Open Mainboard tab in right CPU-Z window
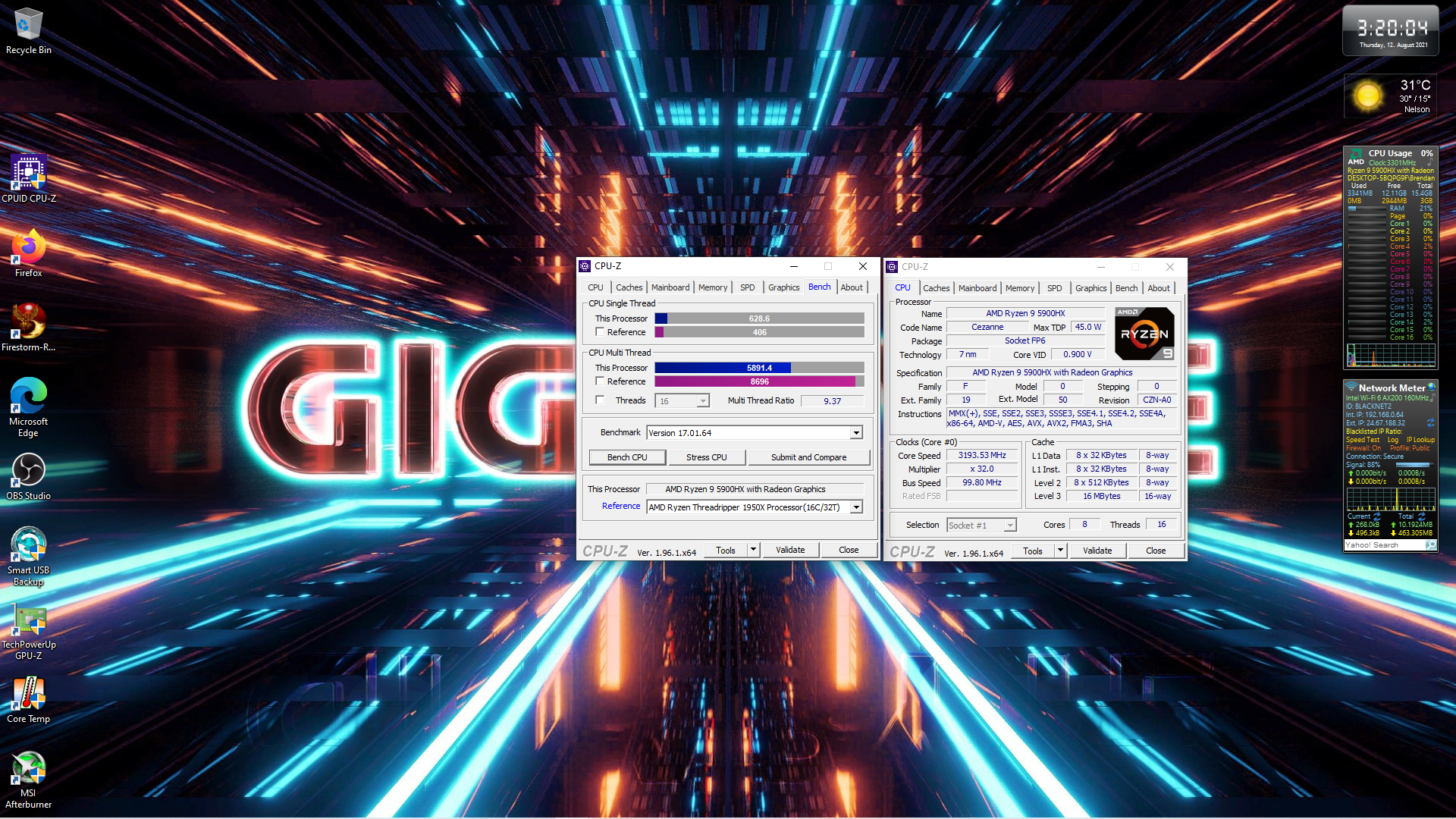This screenshot has height=819, width=1456. [977, 288]
